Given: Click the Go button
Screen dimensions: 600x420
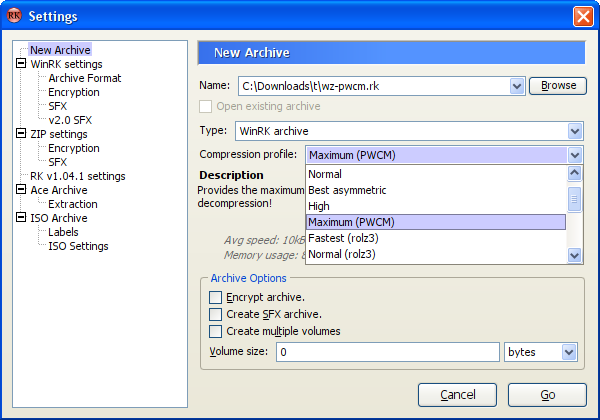Looking at the screenshot, I should coord(547,395).
